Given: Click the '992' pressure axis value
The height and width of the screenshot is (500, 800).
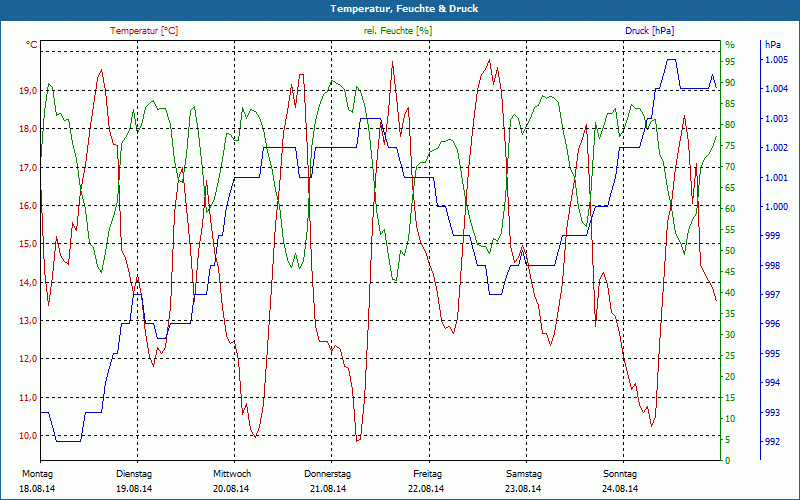Looking at the screenshot, I should 772,442.
